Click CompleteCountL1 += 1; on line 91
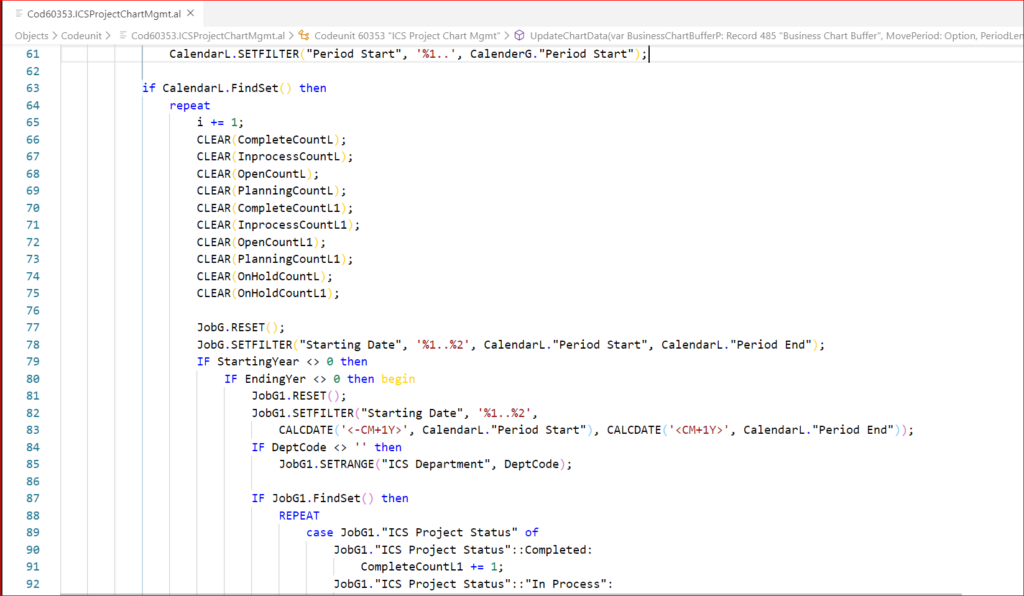Screen dimensions: 1024x596 [x=432, y=567]
